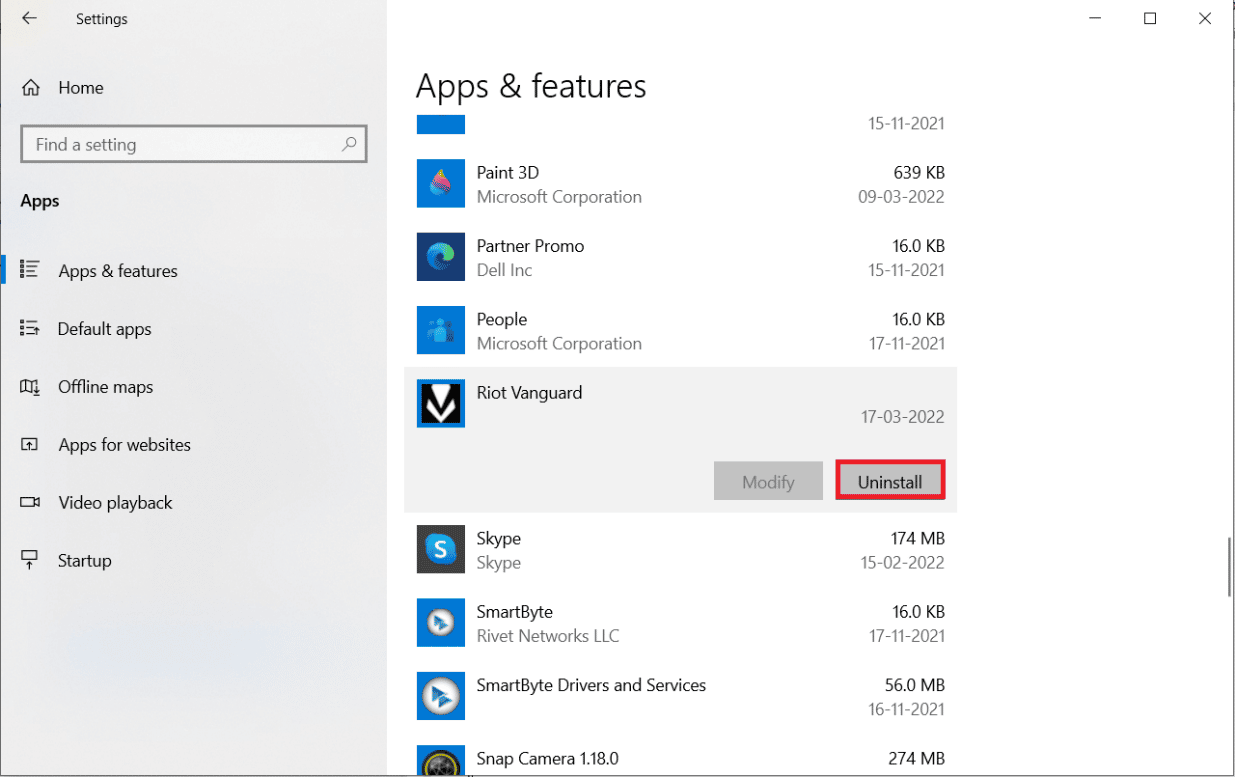This screenshot has width=1235, height=777.
Task: Click the Skype app icon
Action: pos(441,549)
